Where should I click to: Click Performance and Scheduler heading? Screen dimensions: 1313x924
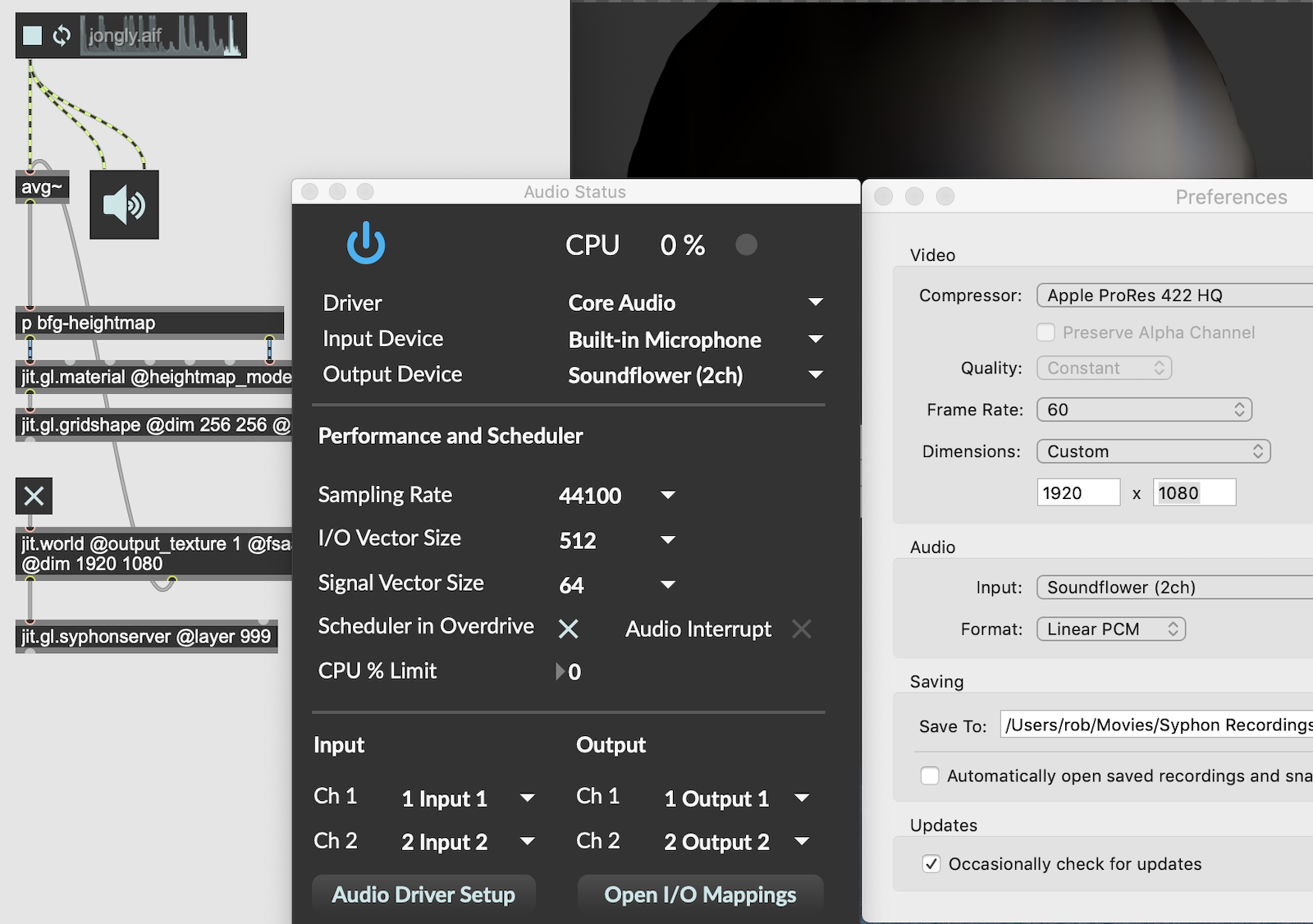pyautogui.click(x=451, y=436)
